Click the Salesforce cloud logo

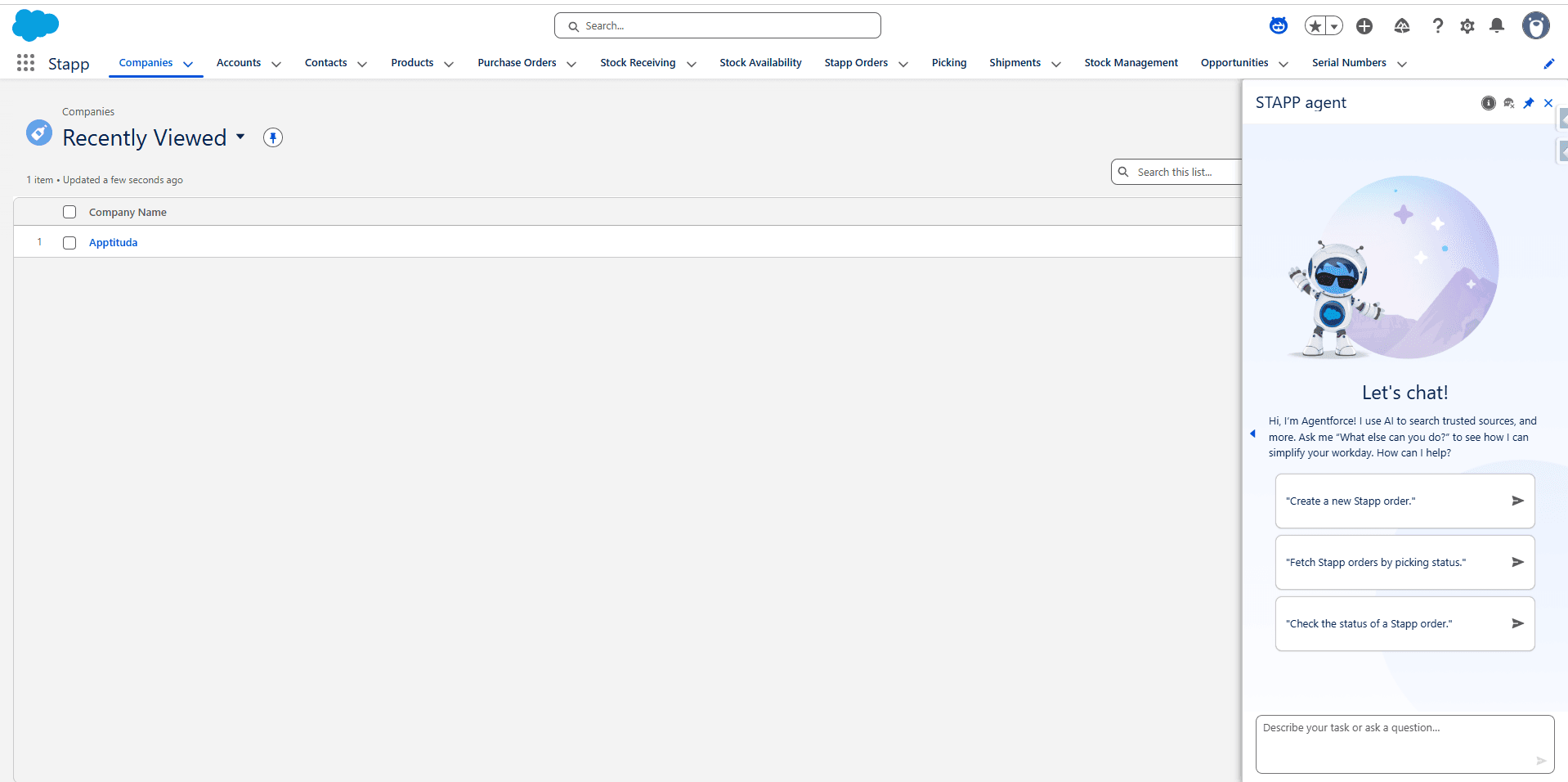tap(35, 25)
